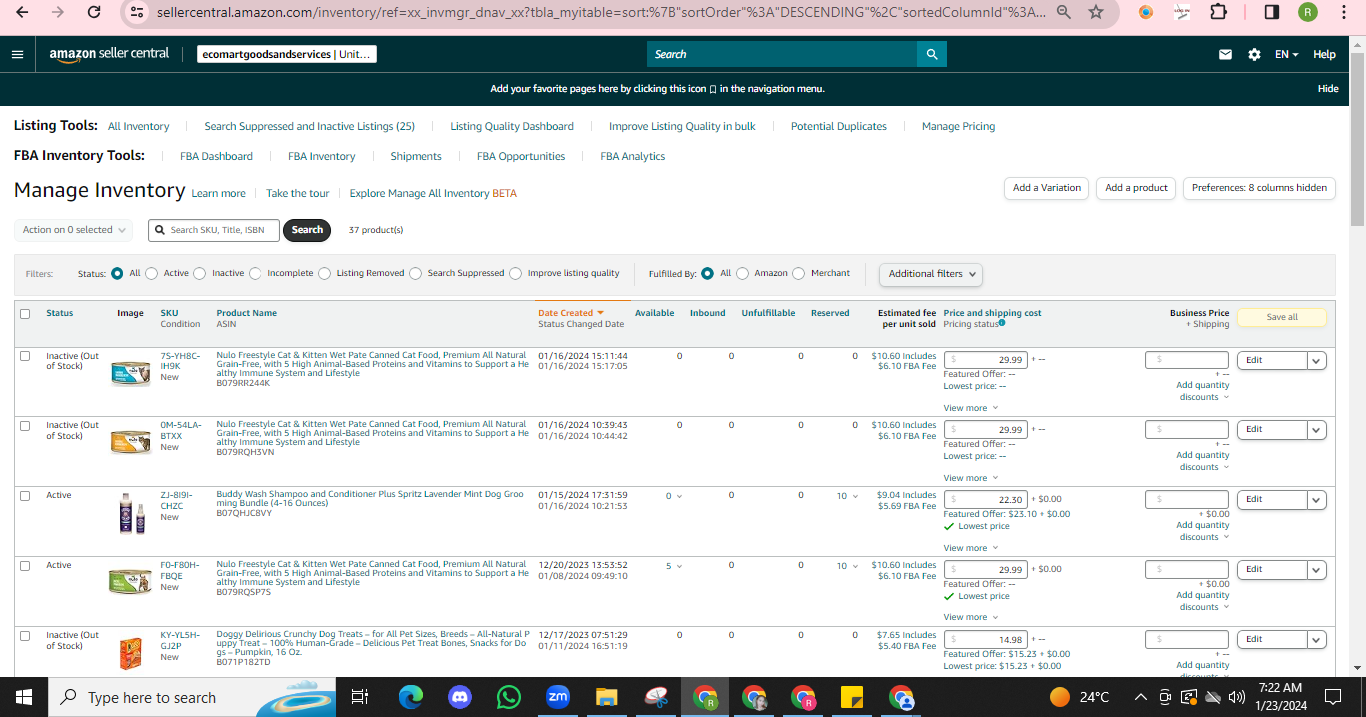Expand available quantity chevron for SKU F0-F80H-FBQE
This screenshot has width=1366, height=717.
point(680,566)
